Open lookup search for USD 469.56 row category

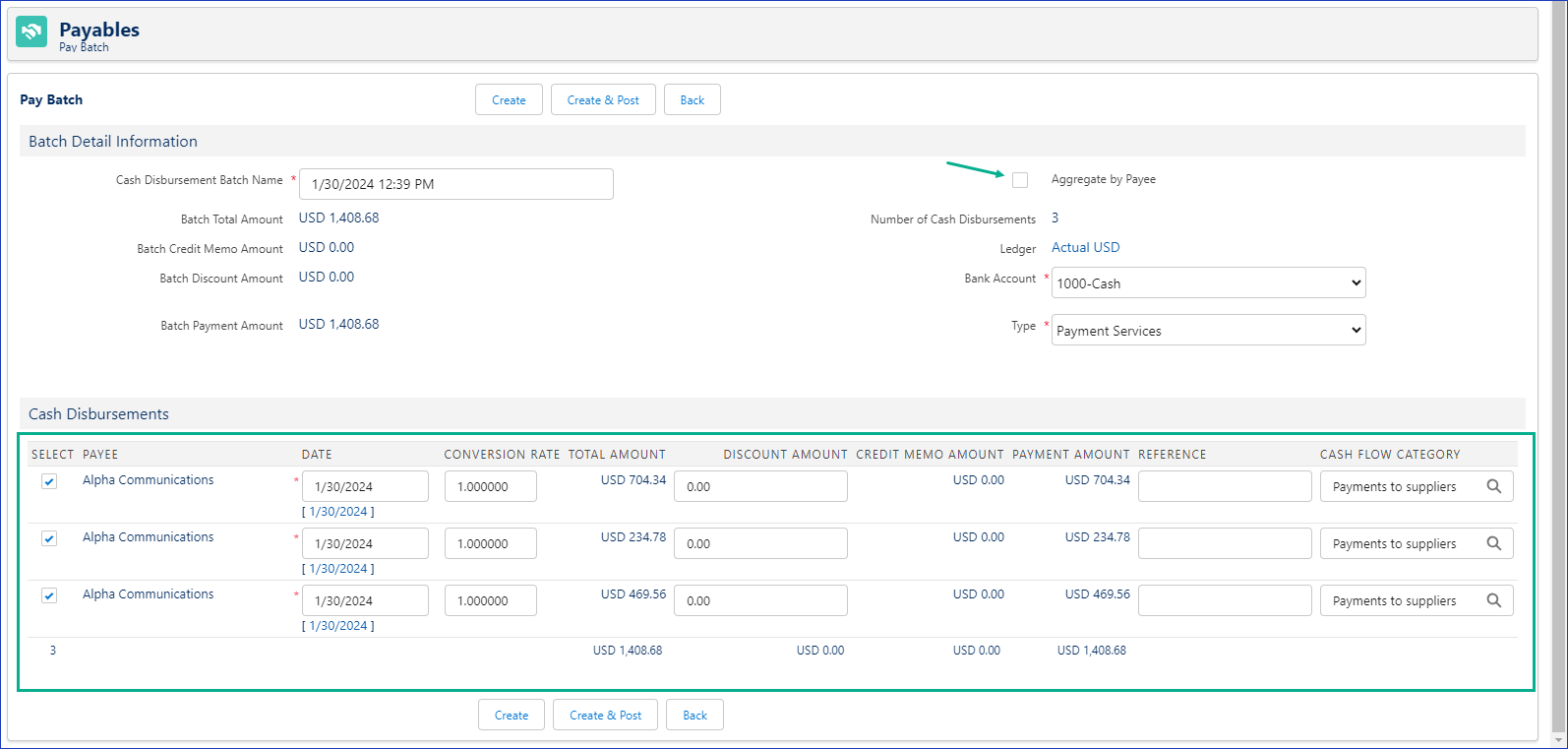pyautogui.click(x=1493, y=600)
